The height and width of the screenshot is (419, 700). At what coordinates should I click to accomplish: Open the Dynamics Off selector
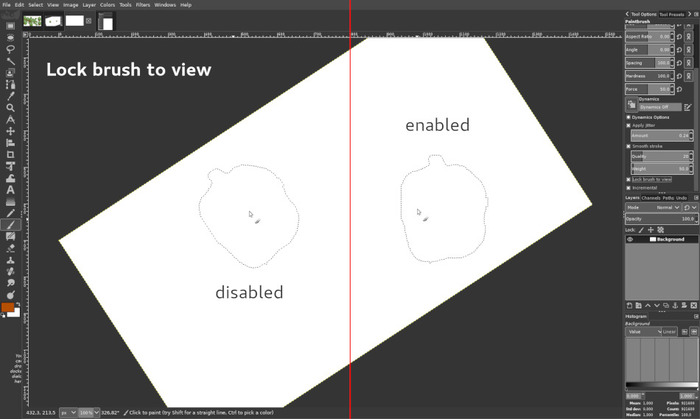pyautogui.click(x=660, y=107)
